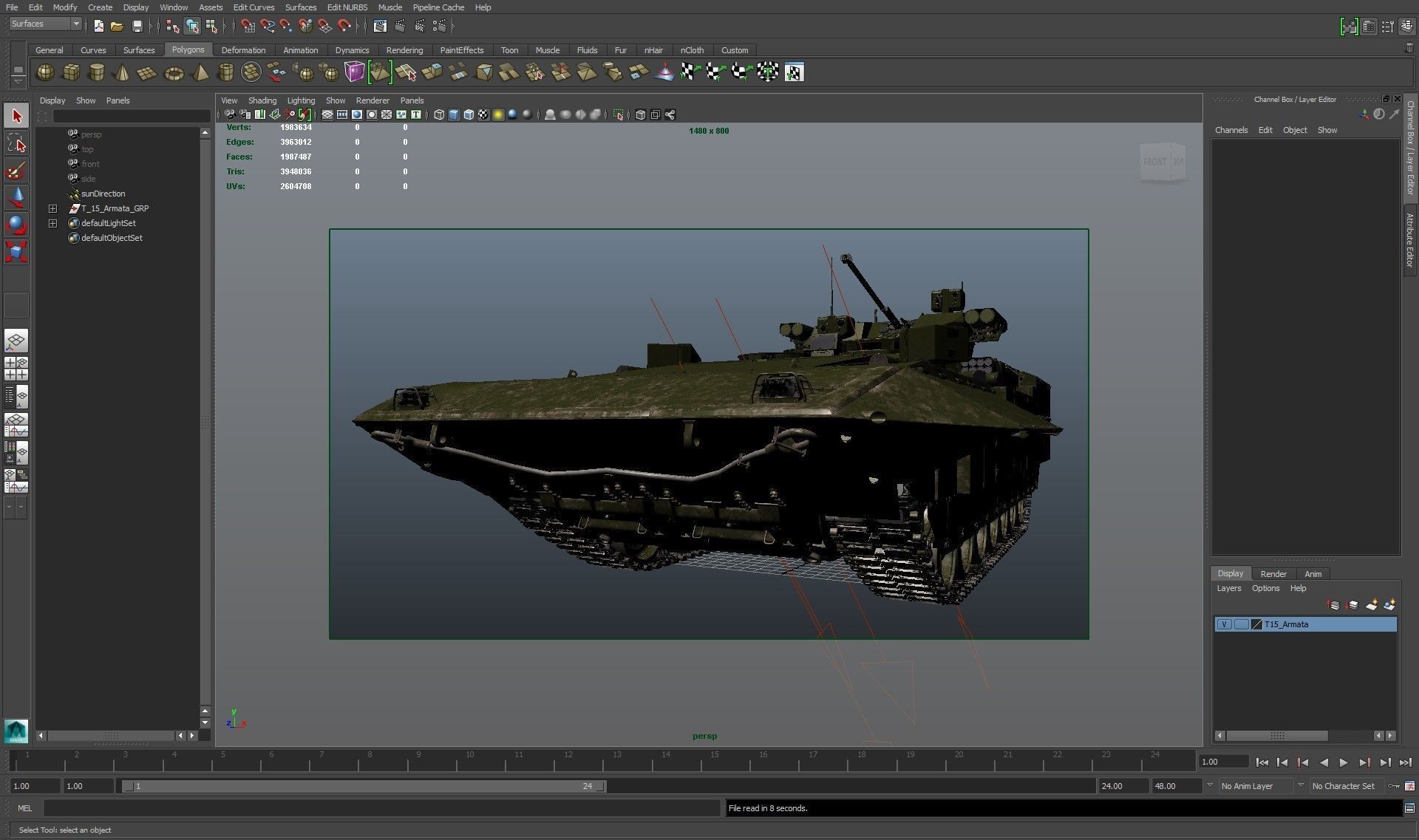Expand the T_15_Armata_GRP node
This screenshot has width=1419, height=840.
coord(52,208)
